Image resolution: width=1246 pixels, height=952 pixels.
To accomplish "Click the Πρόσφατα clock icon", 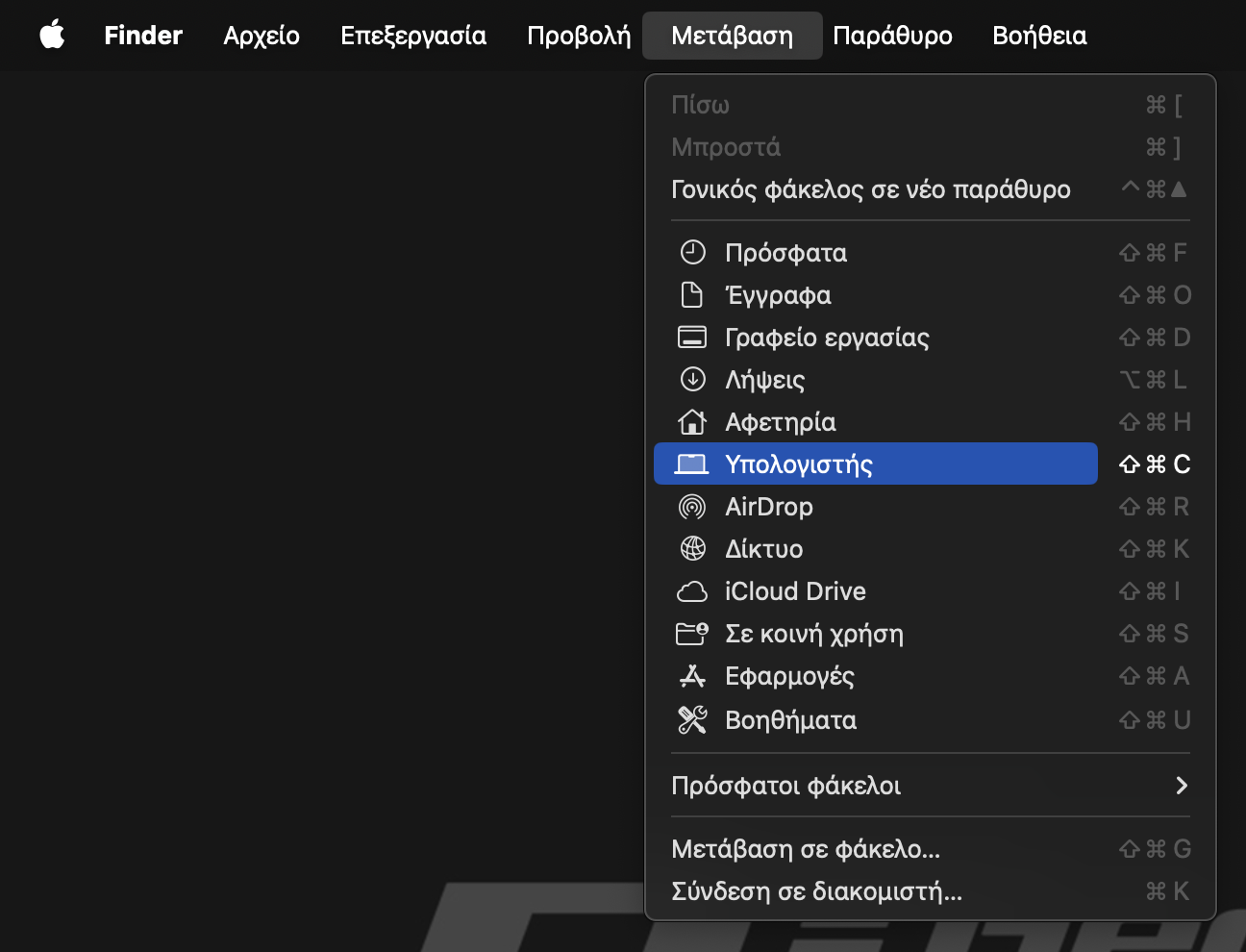I will 692,253.
